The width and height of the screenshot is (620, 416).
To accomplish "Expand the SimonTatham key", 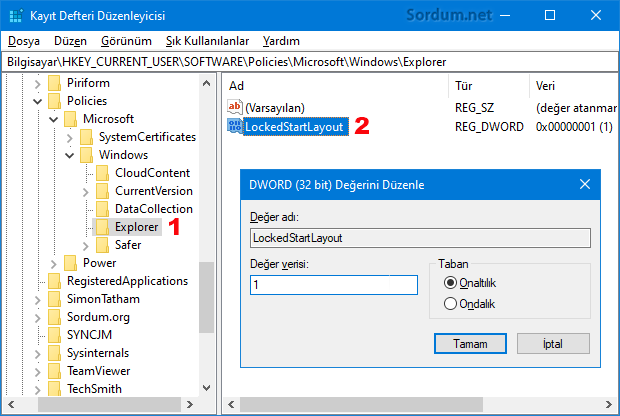I will tap(38, 300).
